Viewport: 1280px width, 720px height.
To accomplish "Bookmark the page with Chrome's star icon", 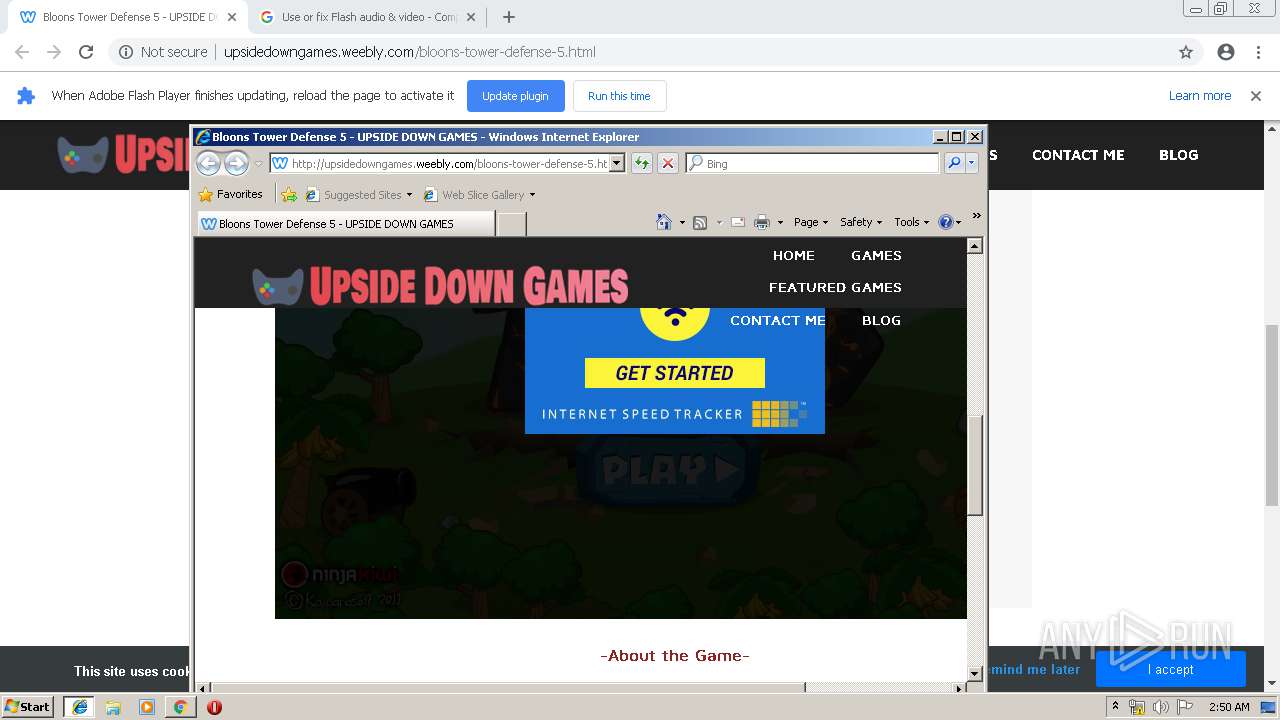I will click(x=1186, y=52).
